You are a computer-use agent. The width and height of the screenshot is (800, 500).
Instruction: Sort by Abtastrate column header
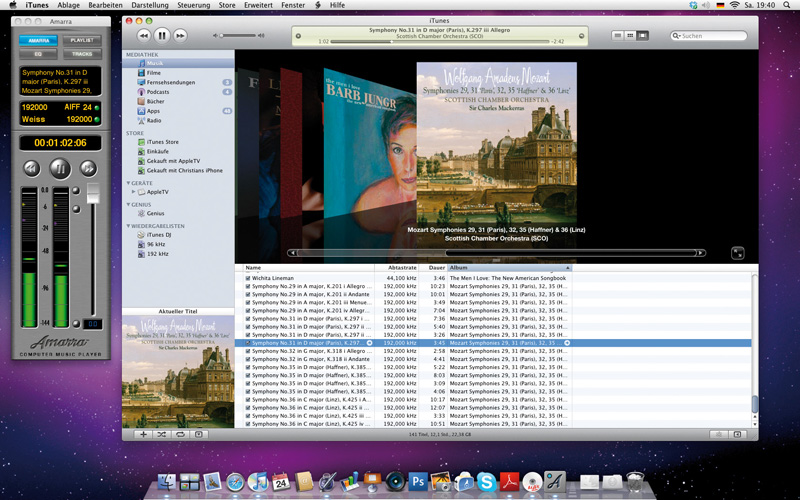click(x=396, y=267)
